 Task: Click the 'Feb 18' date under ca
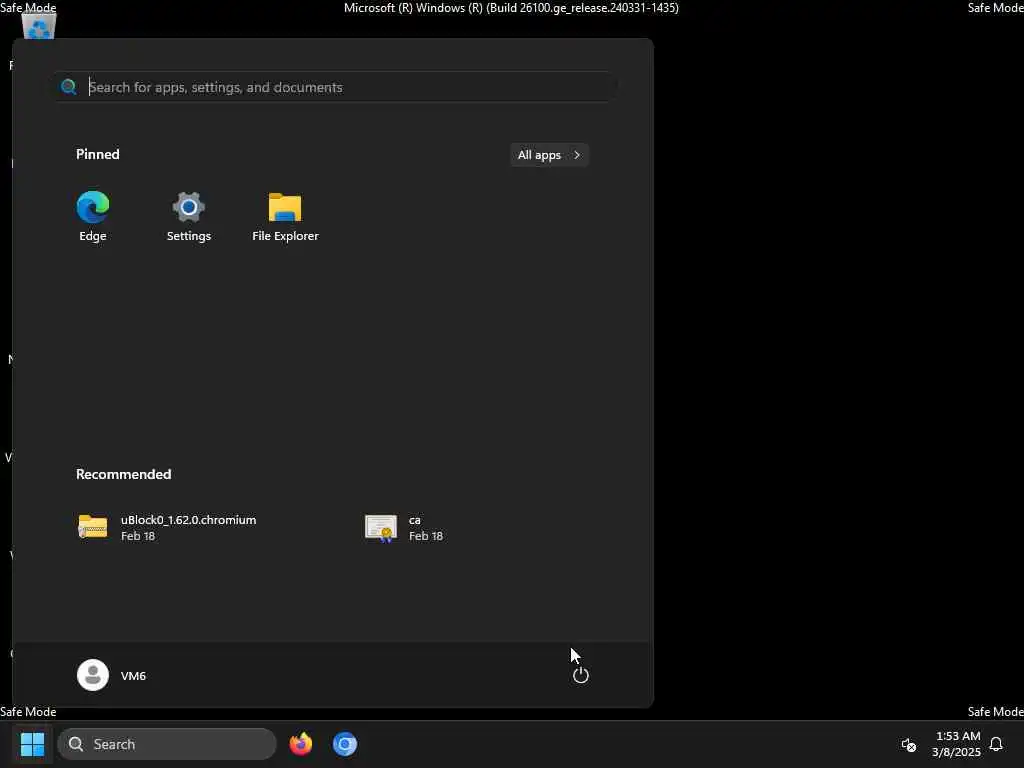point(426,536)
